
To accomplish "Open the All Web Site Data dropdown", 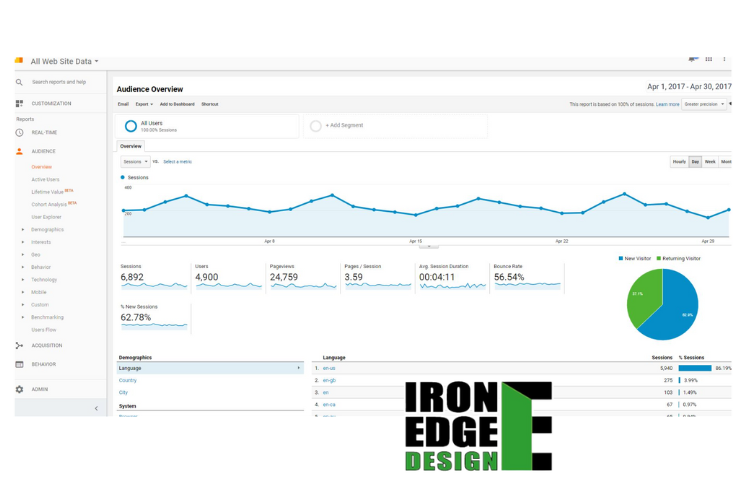I will [64, 62].
